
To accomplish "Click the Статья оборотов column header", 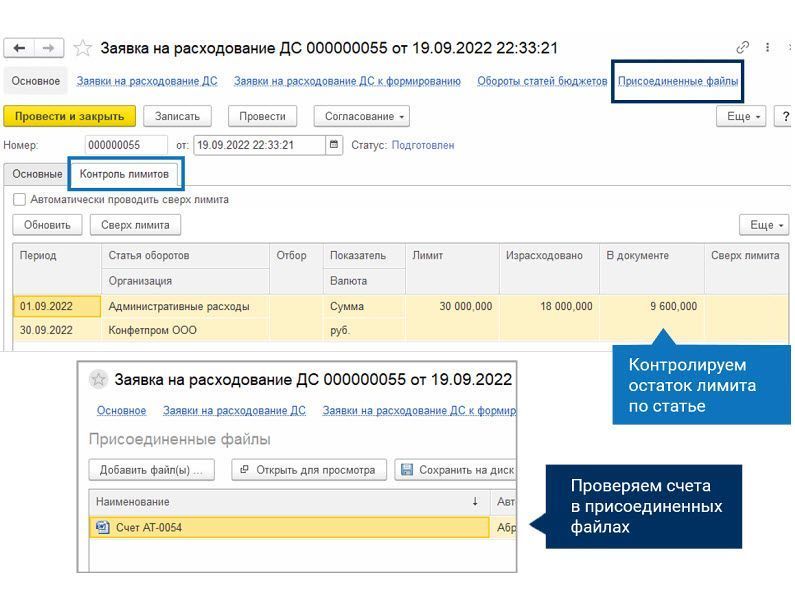I will click(x=186, y=256).
